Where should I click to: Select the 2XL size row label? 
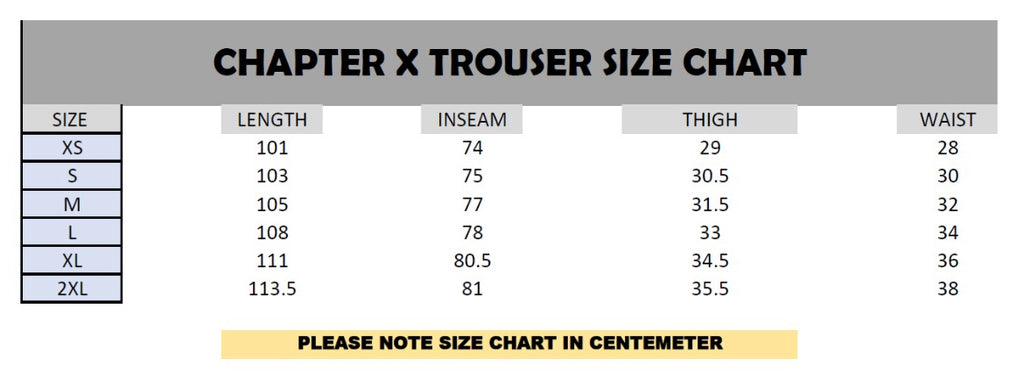[x=72, y=288]
